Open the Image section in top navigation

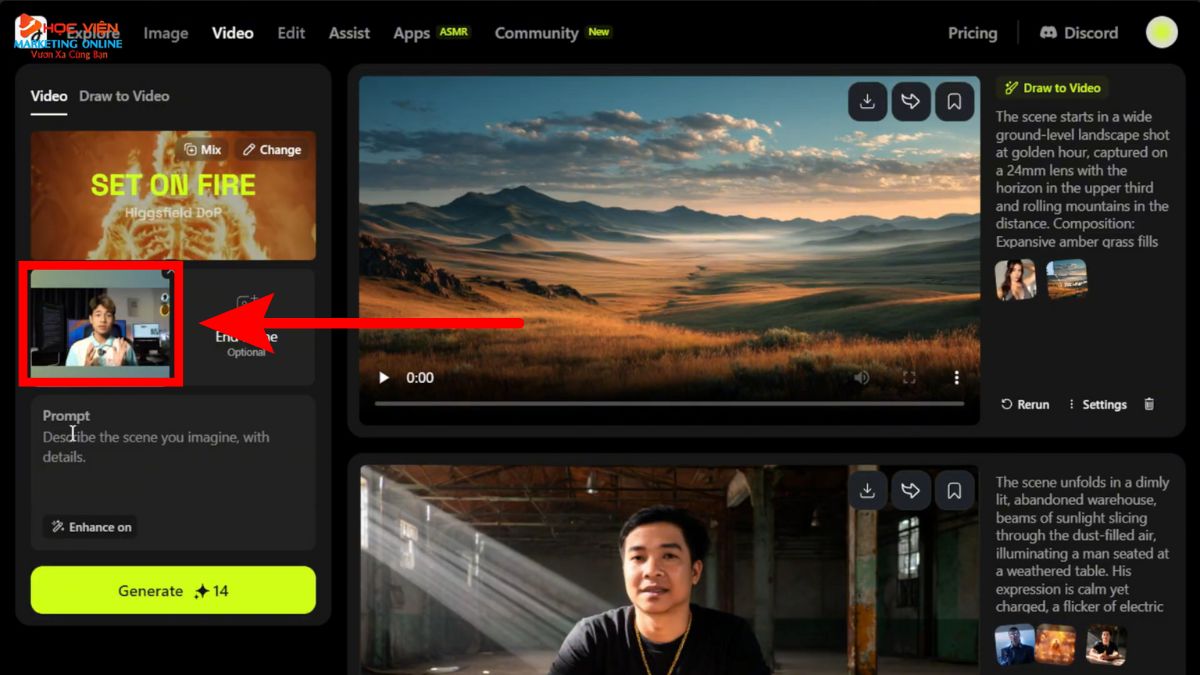click(x=166, y=33)
